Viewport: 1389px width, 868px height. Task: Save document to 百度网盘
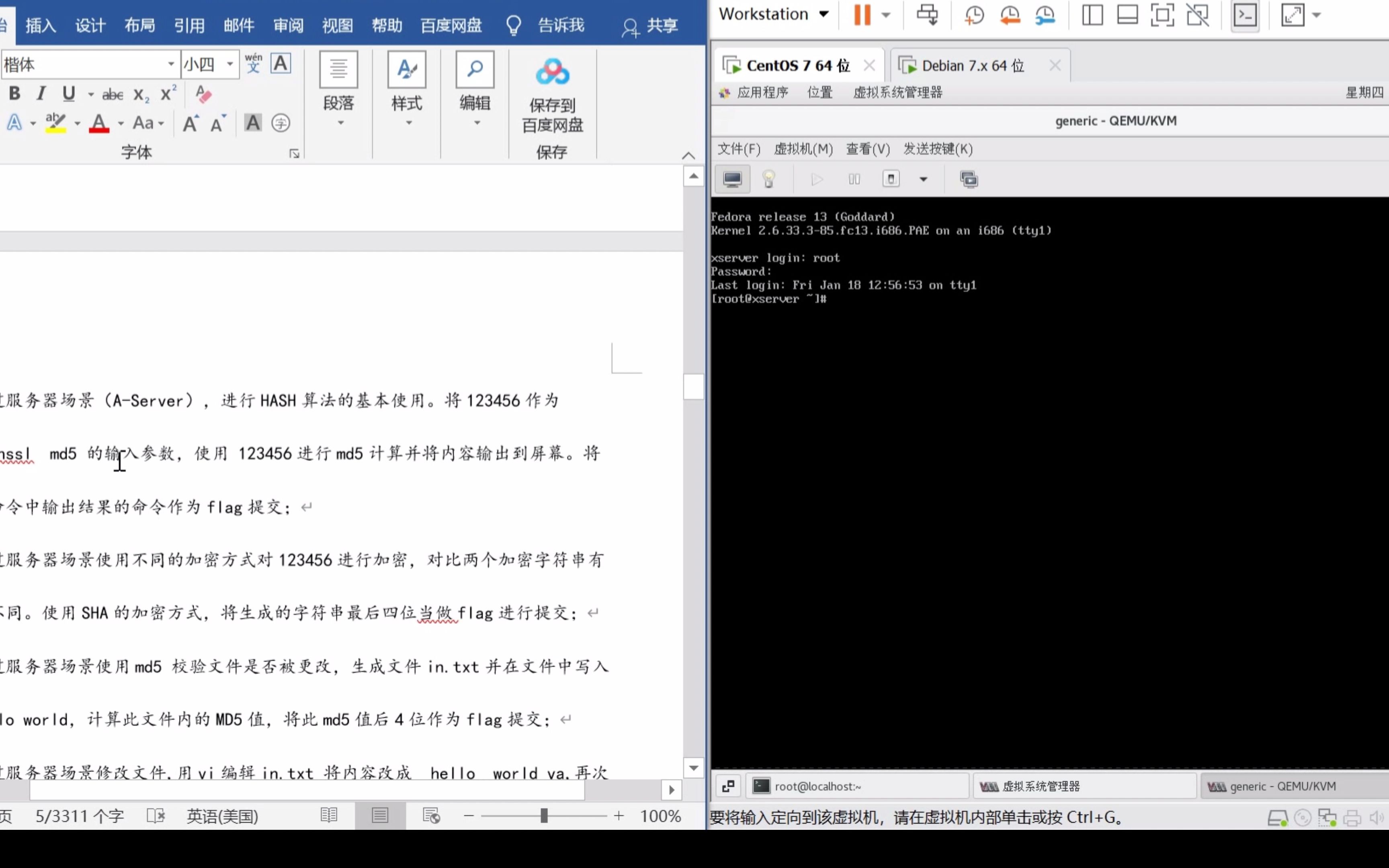coord(552,95)
